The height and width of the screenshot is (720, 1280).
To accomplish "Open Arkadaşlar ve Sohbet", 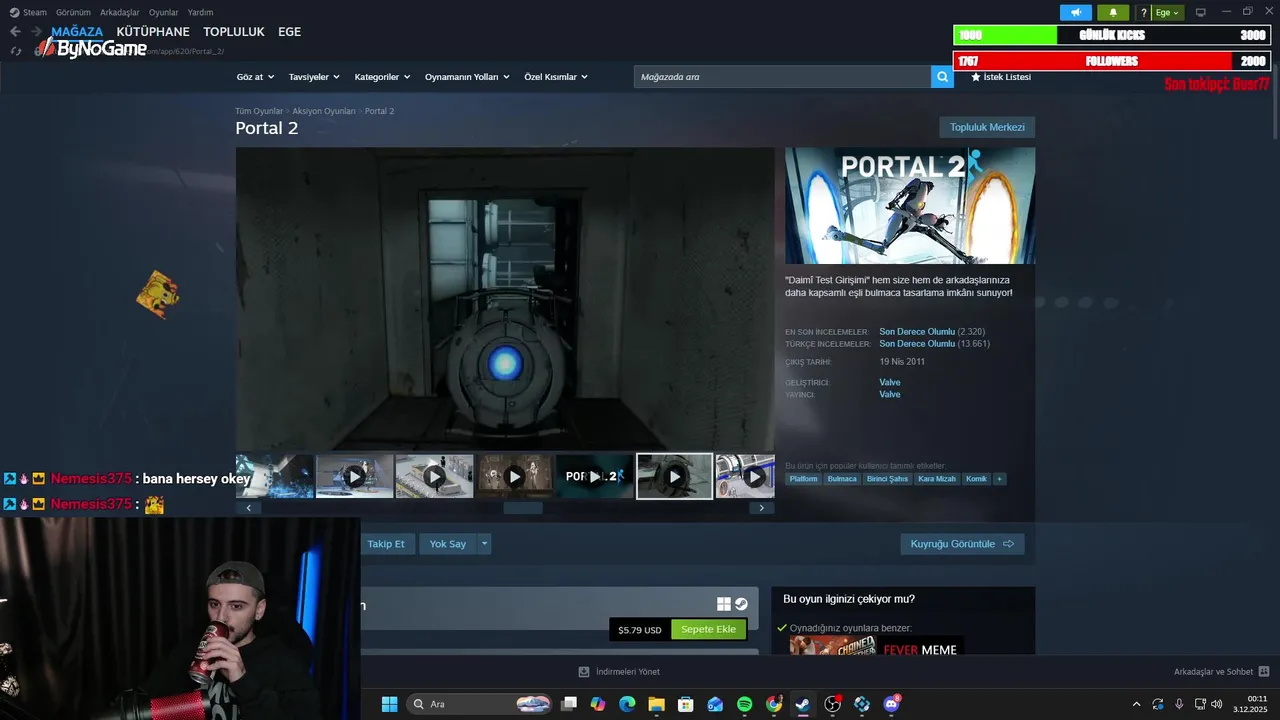I will (1221, 672).
